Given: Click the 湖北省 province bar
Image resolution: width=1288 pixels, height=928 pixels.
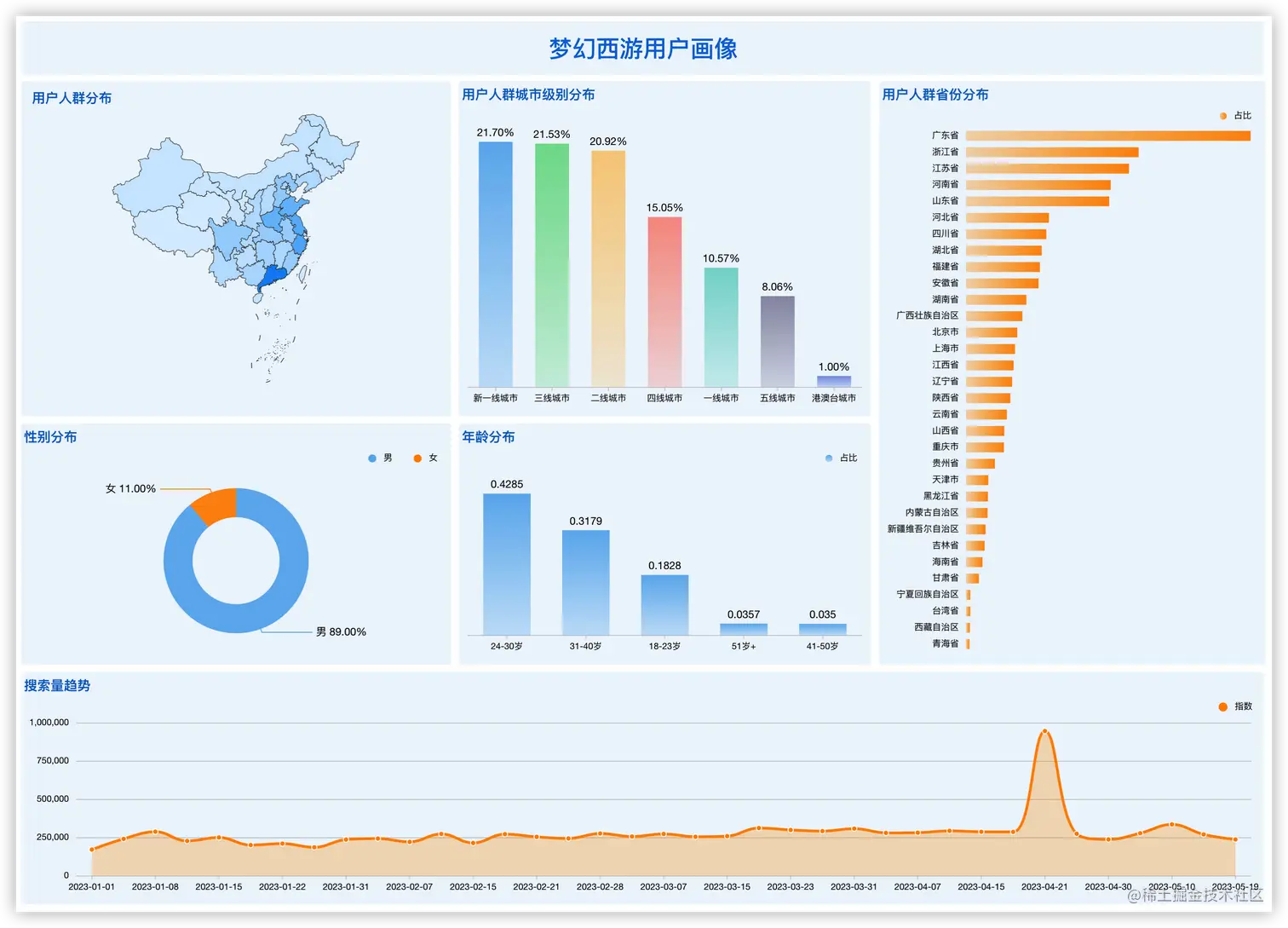Looking at the screenshot, I should click(x=1003, y=251).
